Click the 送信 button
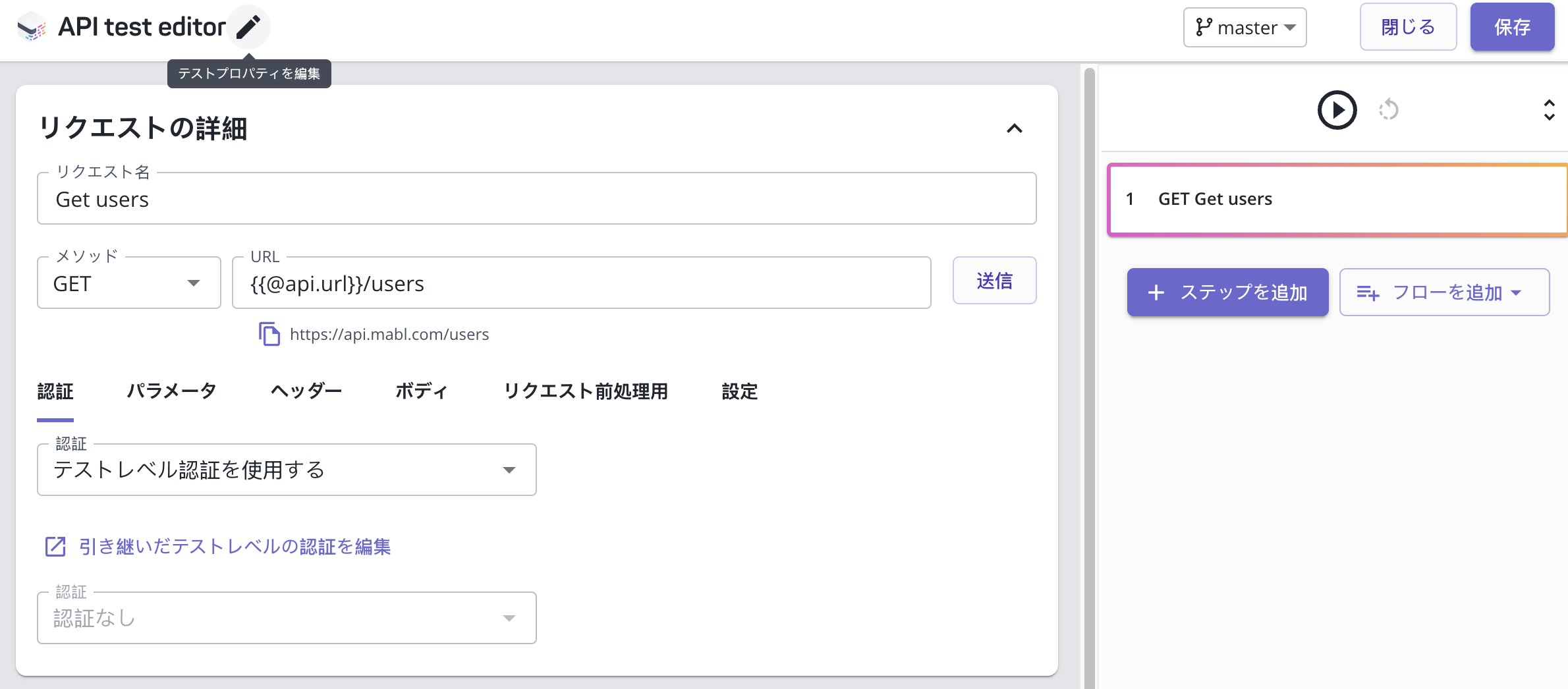The image size is (1568, 689). click(994, 281)
